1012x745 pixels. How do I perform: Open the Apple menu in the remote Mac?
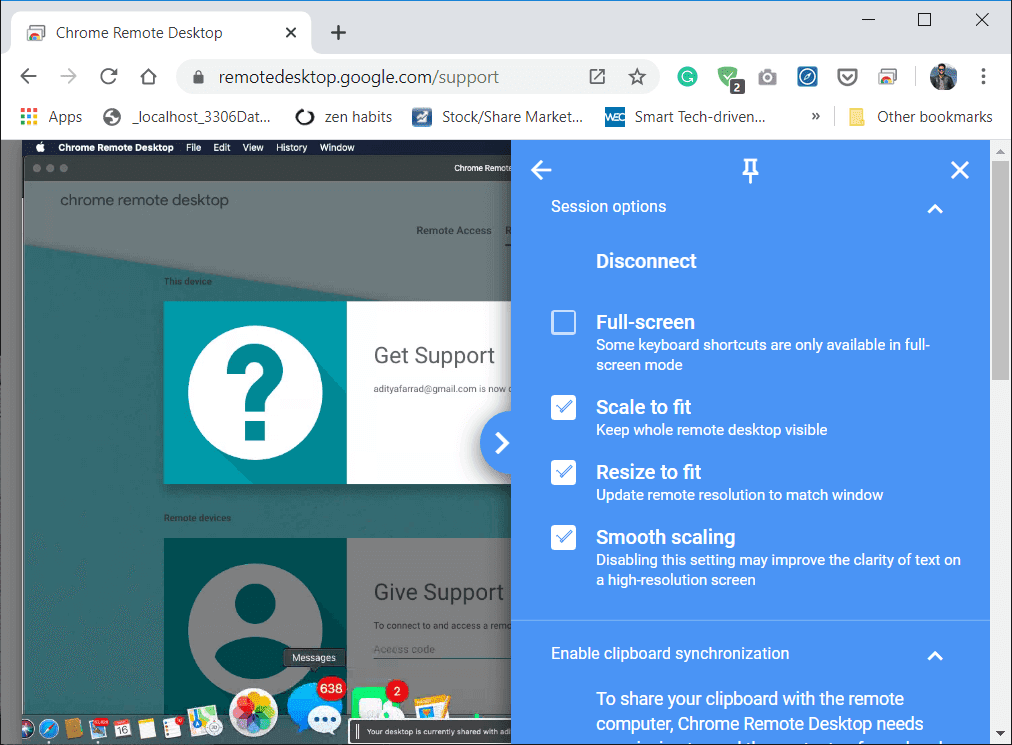[x=40, y=147]
